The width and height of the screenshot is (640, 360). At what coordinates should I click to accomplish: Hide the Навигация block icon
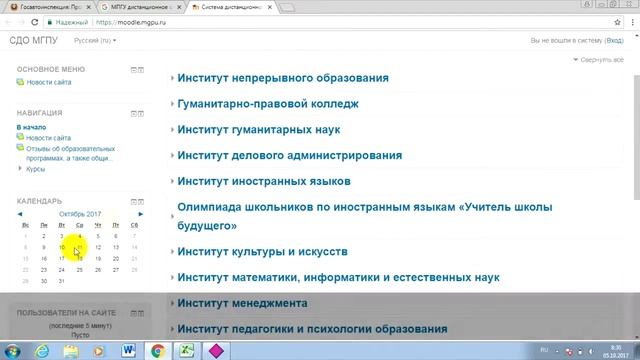[x=133, y=113]
